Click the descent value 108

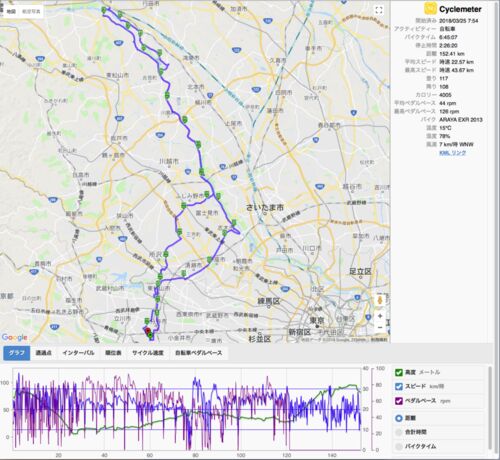(x=444, y=87)
